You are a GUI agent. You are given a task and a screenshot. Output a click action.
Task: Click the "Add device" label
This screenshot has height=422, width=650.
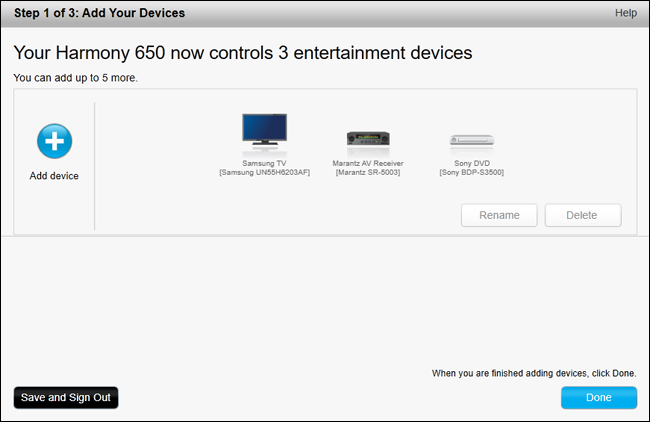(54, 176)
